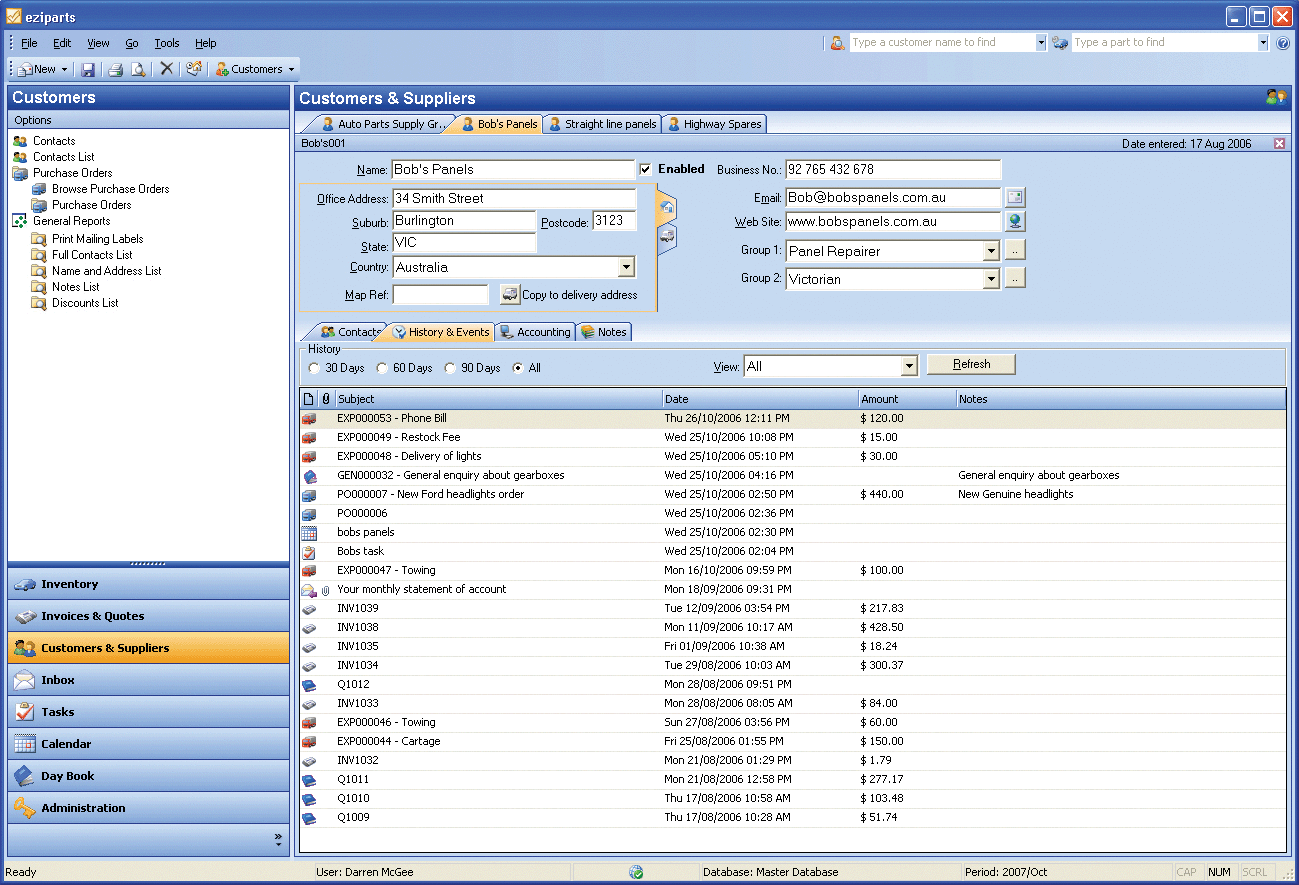Expand navigation pane configure chevron
The height and width of the screenshot is (885, 1299).
[278, 840]
